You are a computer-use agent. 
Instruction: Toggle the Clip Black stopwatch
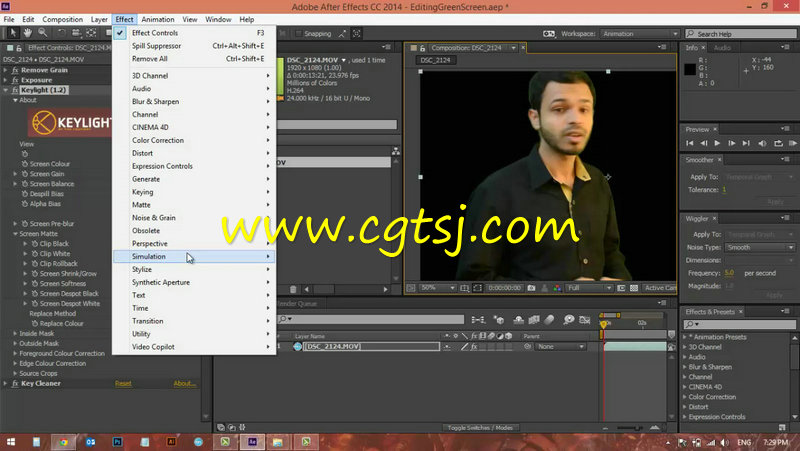tap(35, 244)
